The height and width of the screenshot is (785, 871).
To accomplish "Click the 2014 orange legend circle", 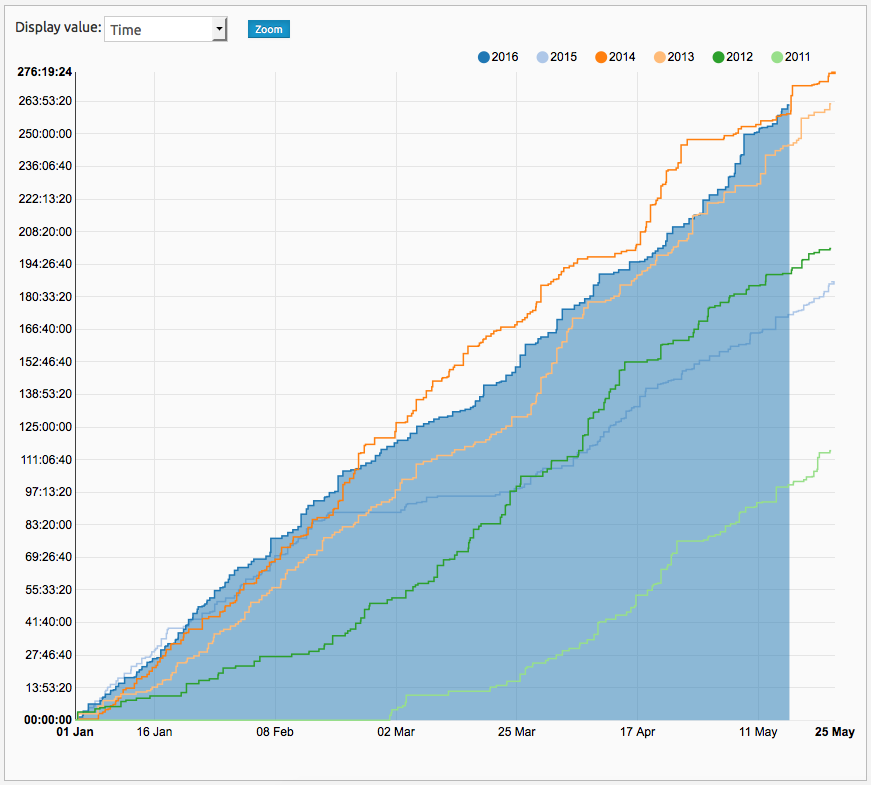I will pyautogui.click(x=602, y=56).
